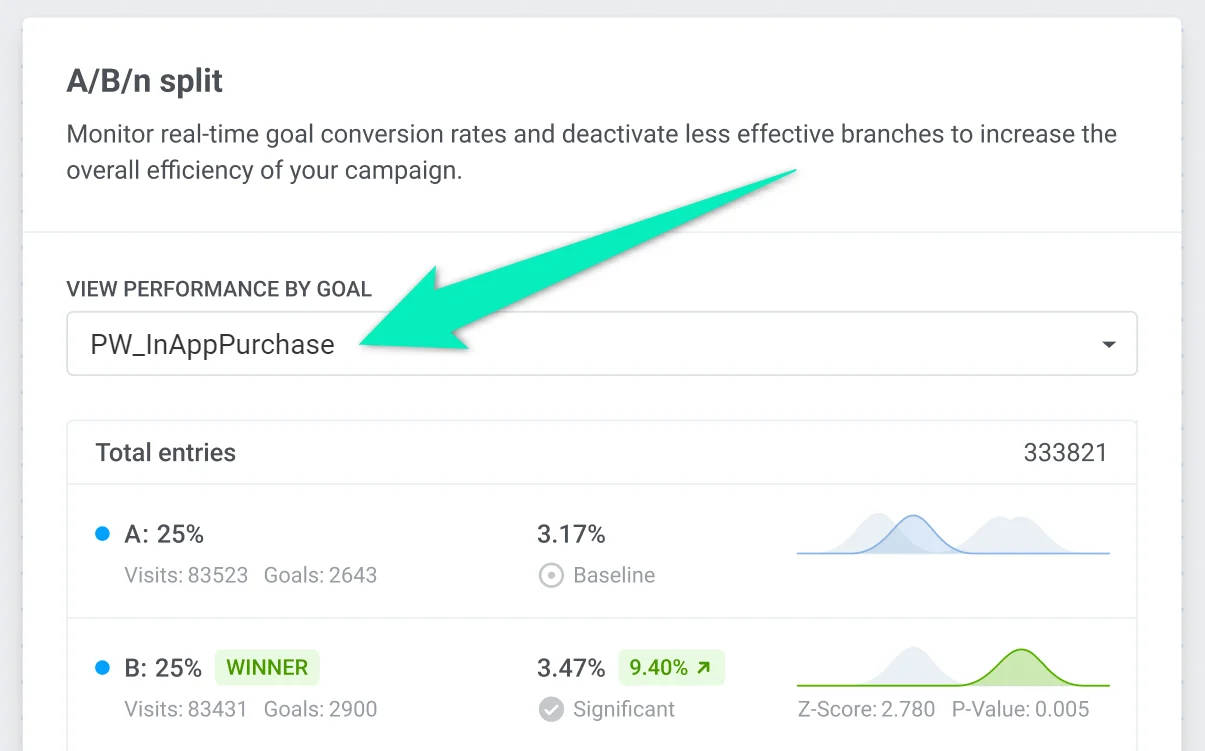Click the dropdown chevron on the goal selector
This screenshot has height=751, width=1205.
point(1108,343)
